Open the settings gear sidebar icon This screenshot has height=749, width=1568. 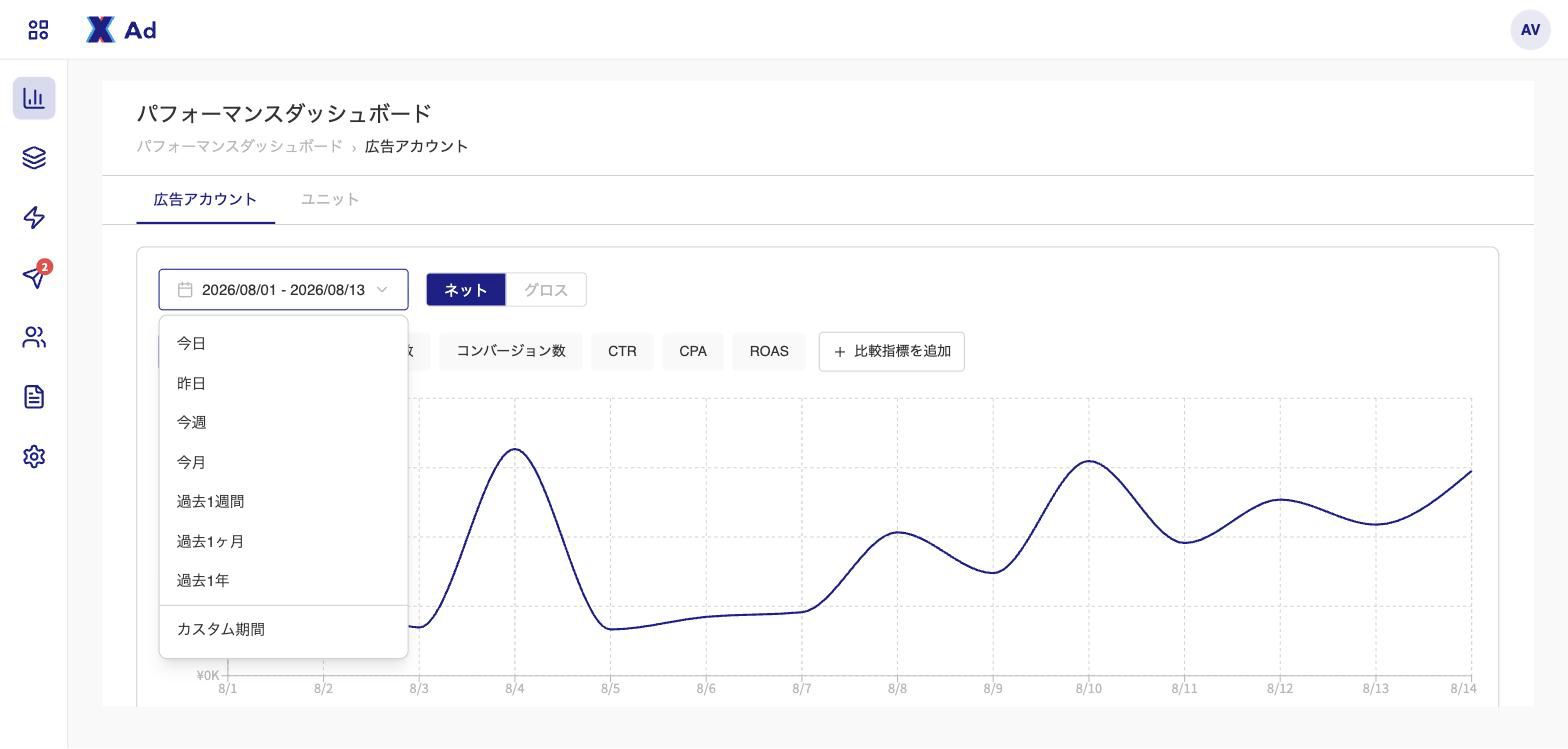(x=34, y=456)
